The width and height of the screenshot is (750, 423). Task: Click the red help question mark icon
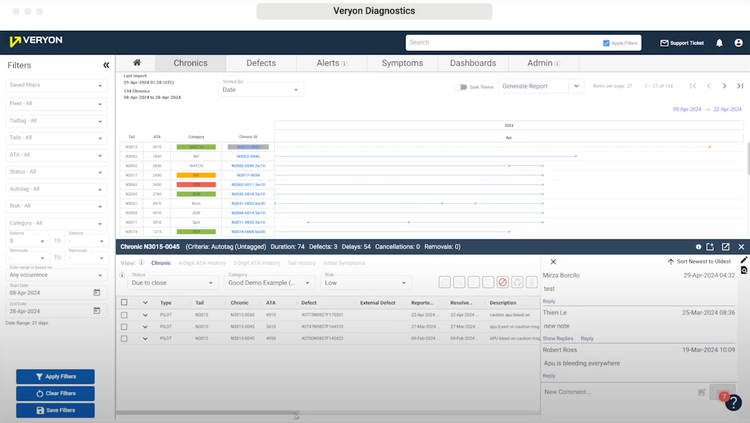pyautogui.click(x=723, y=398)
